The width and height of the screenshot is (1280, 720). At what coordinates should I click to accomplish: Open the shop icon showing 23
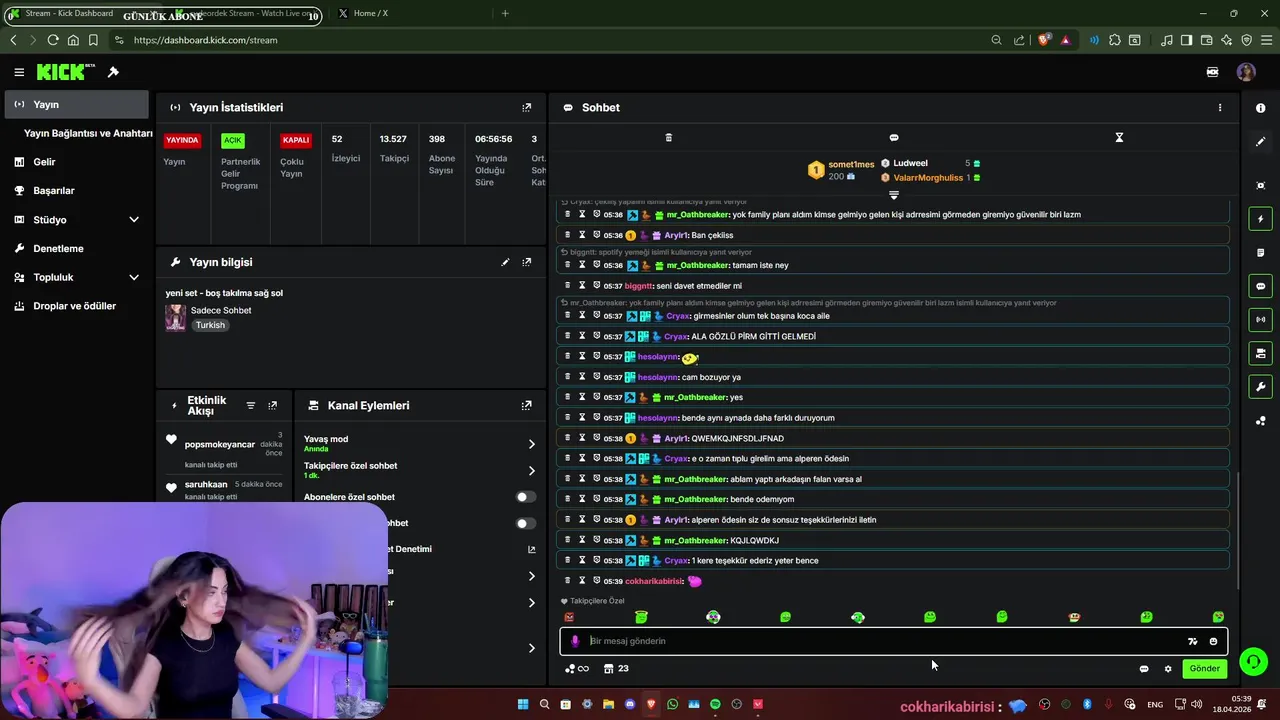coord(616,668)
